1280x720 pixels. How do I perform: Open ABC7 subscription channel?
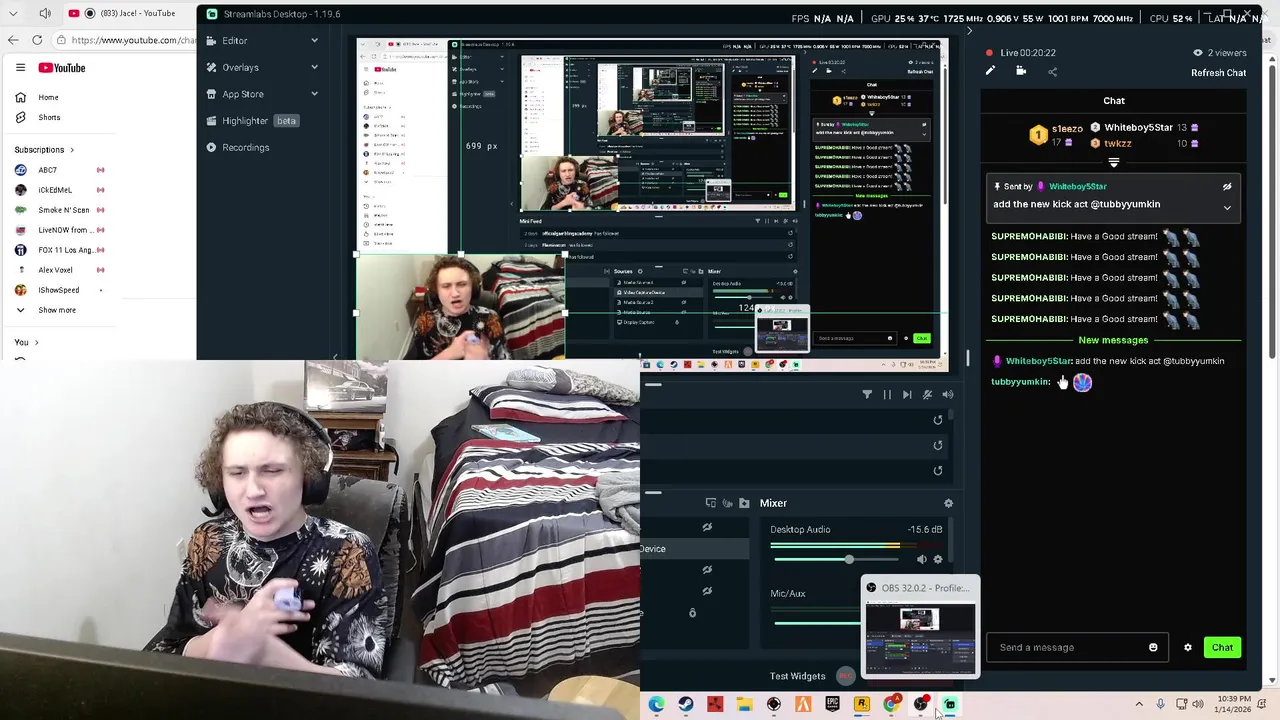[x=48, y=170]
